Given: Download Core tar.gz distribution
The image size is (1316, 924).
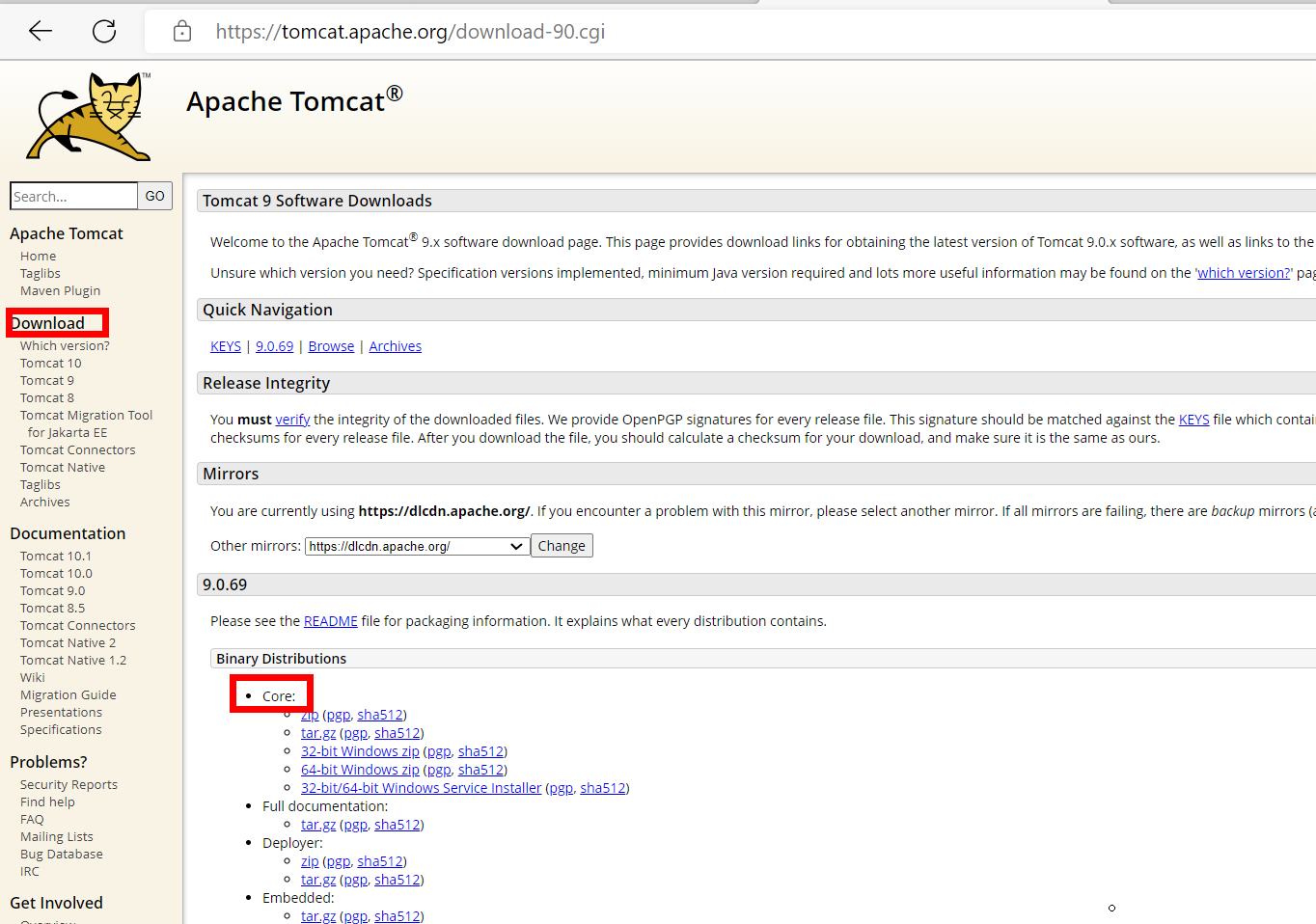Looking at the screenshot, I should (x=318, y=733).
